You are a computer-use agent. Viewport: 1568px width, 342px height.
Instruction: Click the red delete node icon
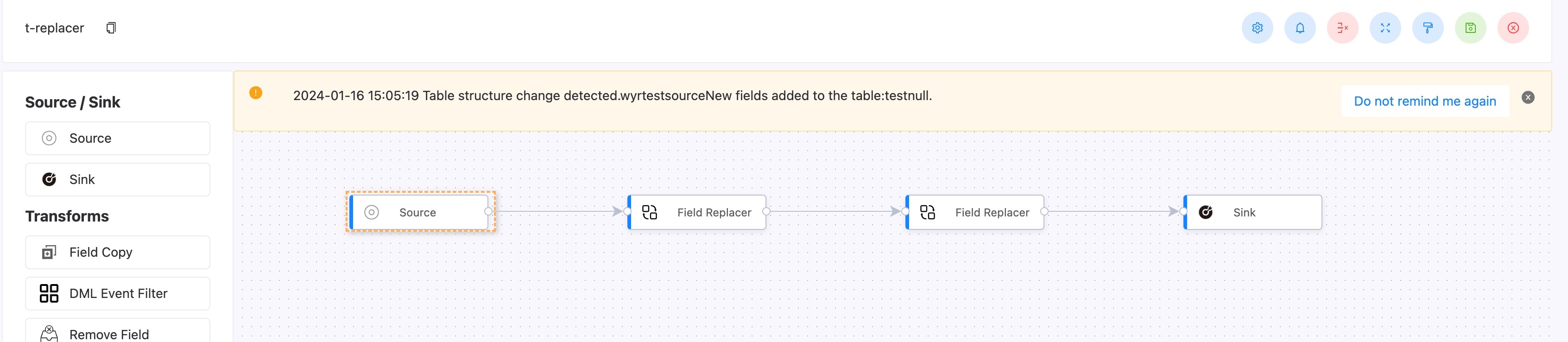tap(1342, 28)
